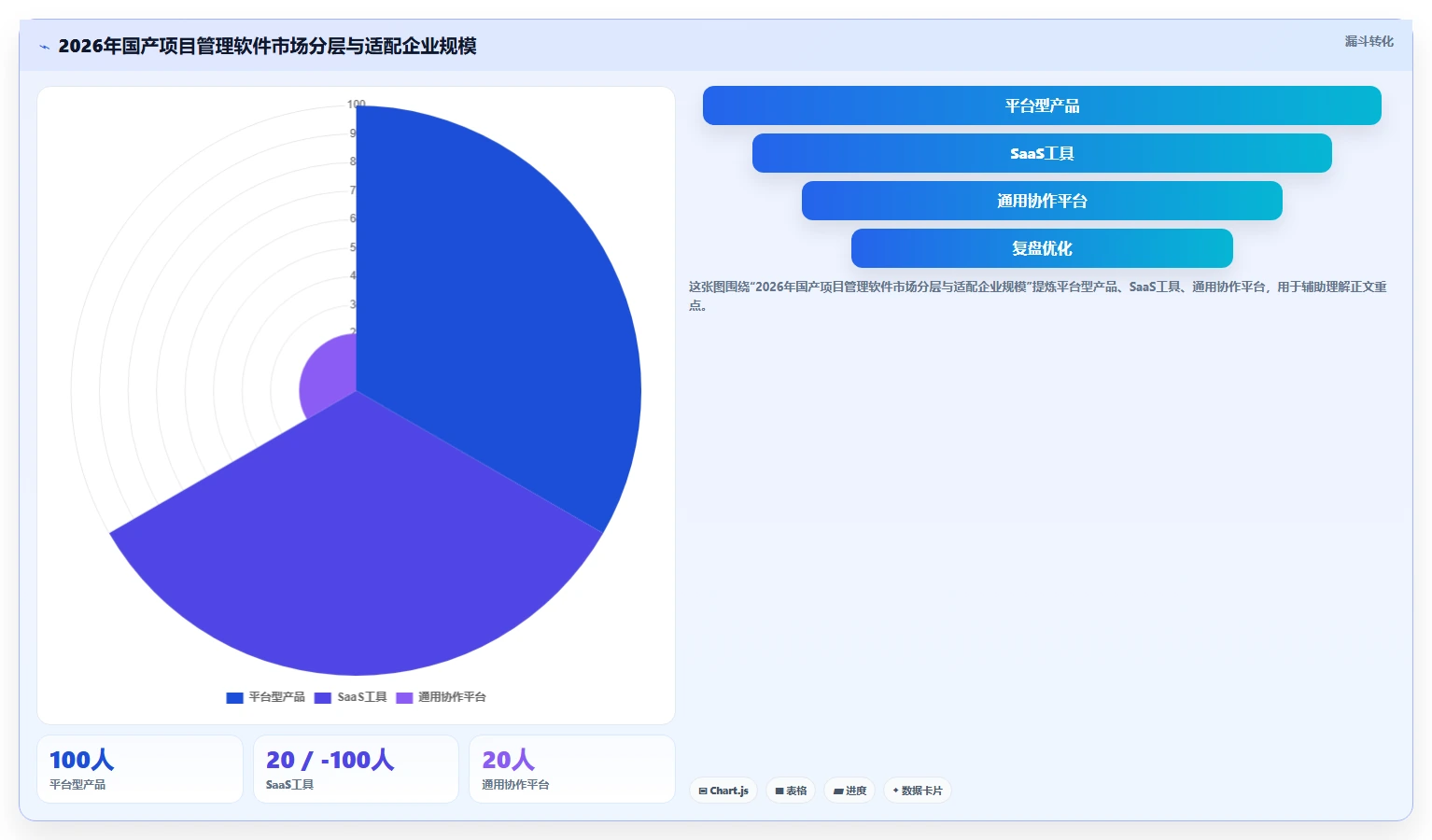Click the 进度 tag icon
This screenshot has width=1432, height=840.
coord(838,791)
